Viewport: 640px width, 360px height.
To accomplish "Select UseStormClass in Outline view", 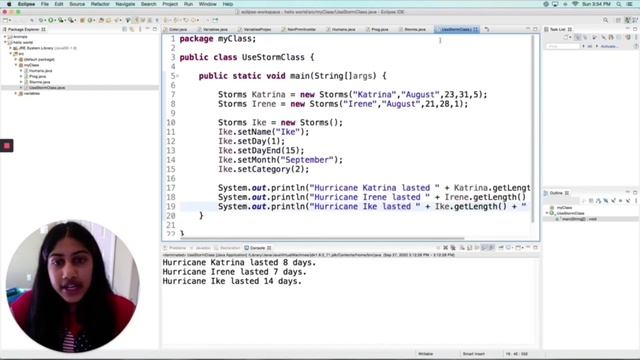I will click(x=570, y=213).
